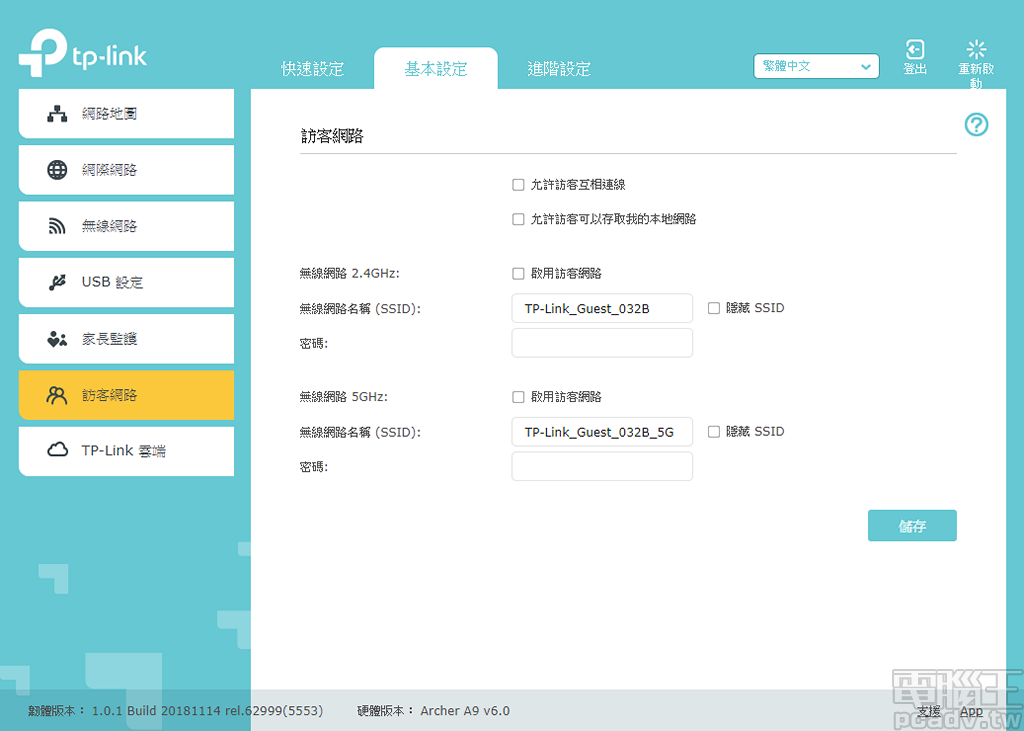The height and width of the screenshot is (731, 1024).
Task: Click the 登出 logout icon
Action: (x=914, y=55)
